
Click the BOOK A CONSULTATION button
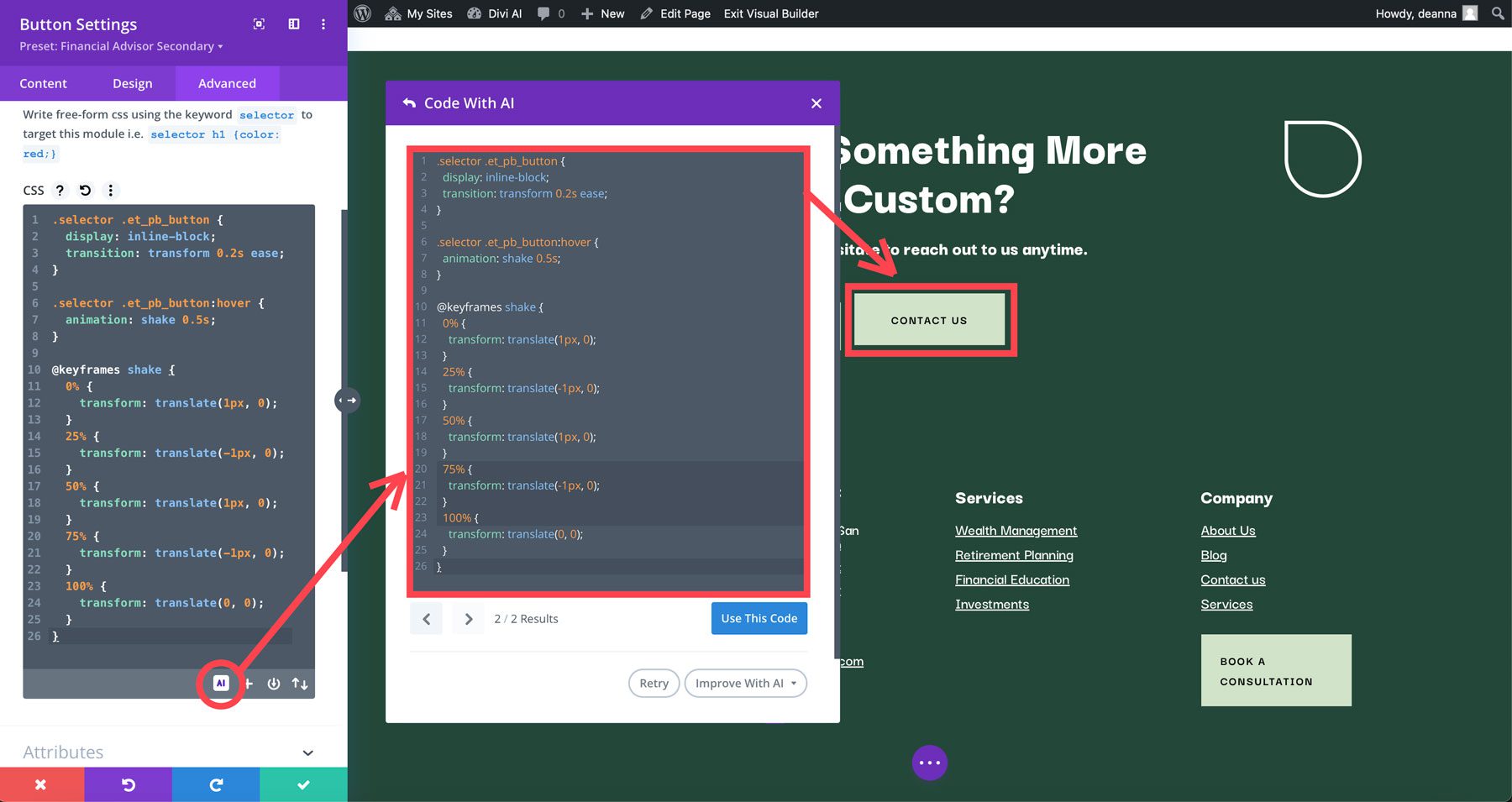point(1276,670)
